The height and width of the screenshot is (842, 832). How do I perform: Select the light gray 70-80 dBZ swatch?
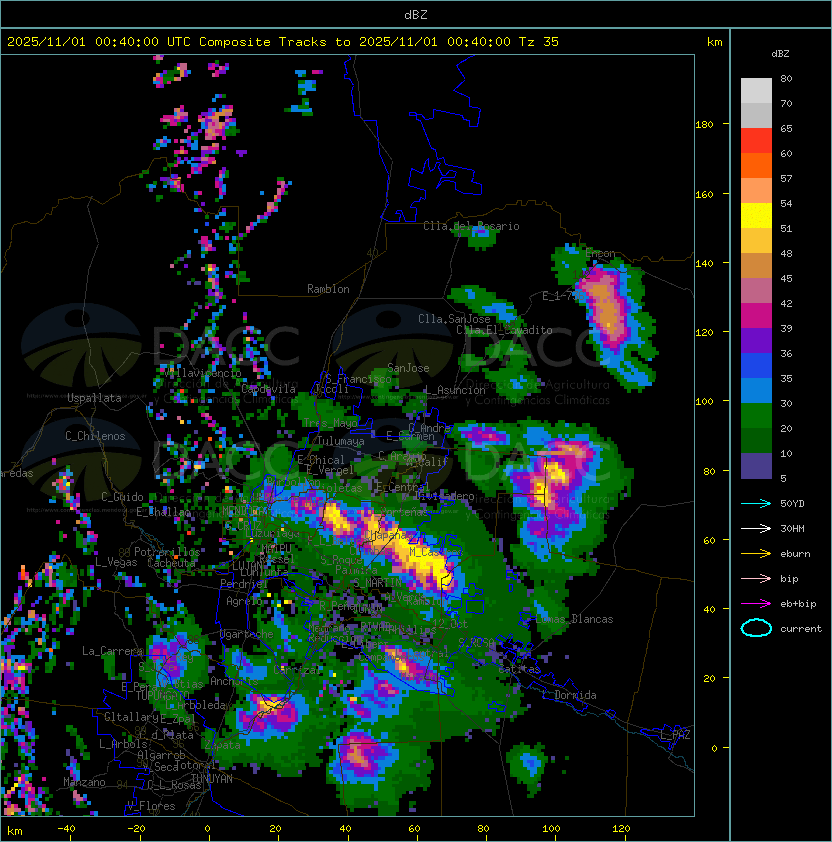coord(756,91)
